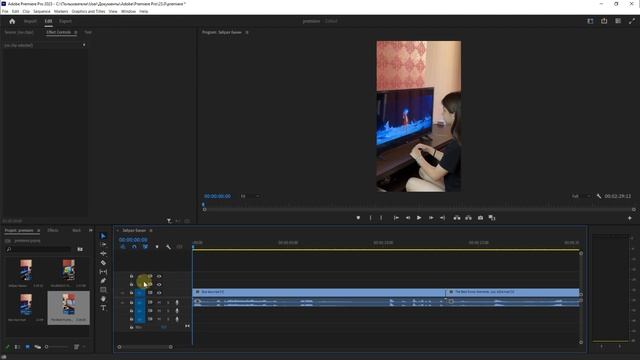Open Effect Controls panel menu
640x360 pixels.
pos(76,32)
